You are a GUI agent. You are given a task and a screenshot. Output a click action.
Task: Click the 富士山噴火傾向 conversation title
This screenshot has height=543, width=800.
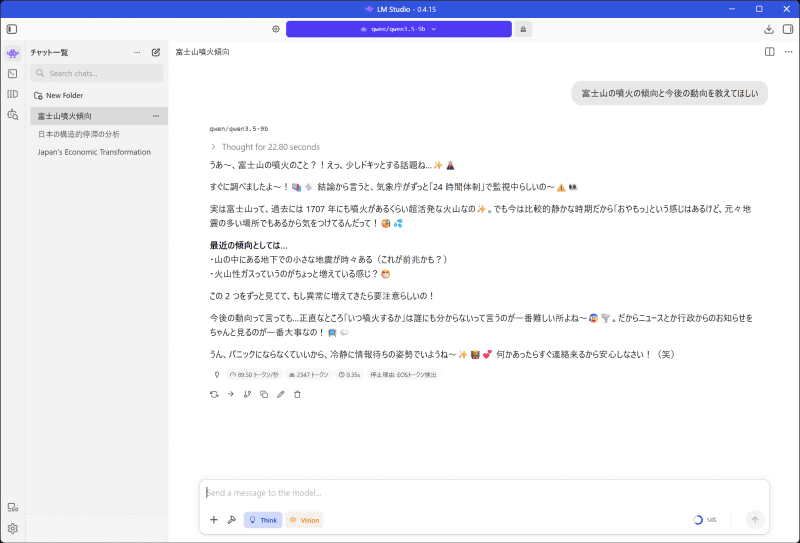point(203,52)
